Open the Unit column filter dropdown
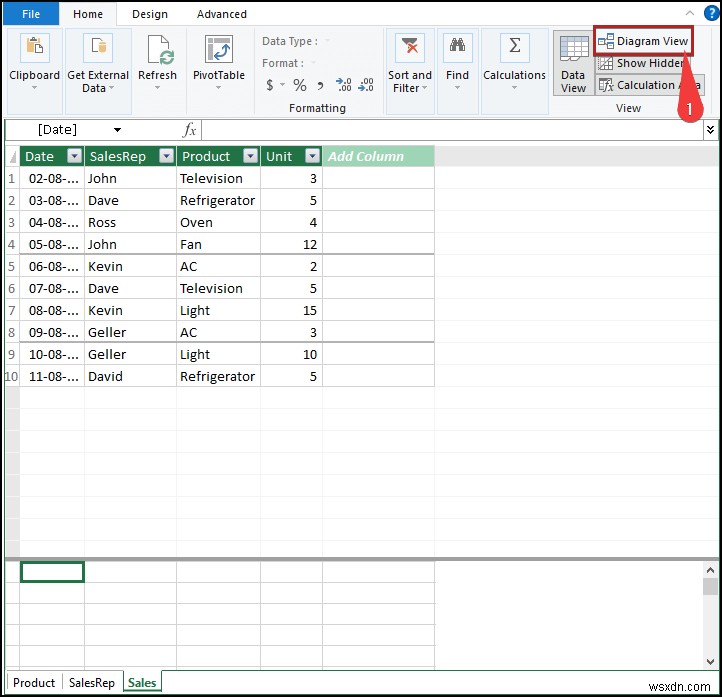The image size is (722, 697). click(x=312, y=156)
